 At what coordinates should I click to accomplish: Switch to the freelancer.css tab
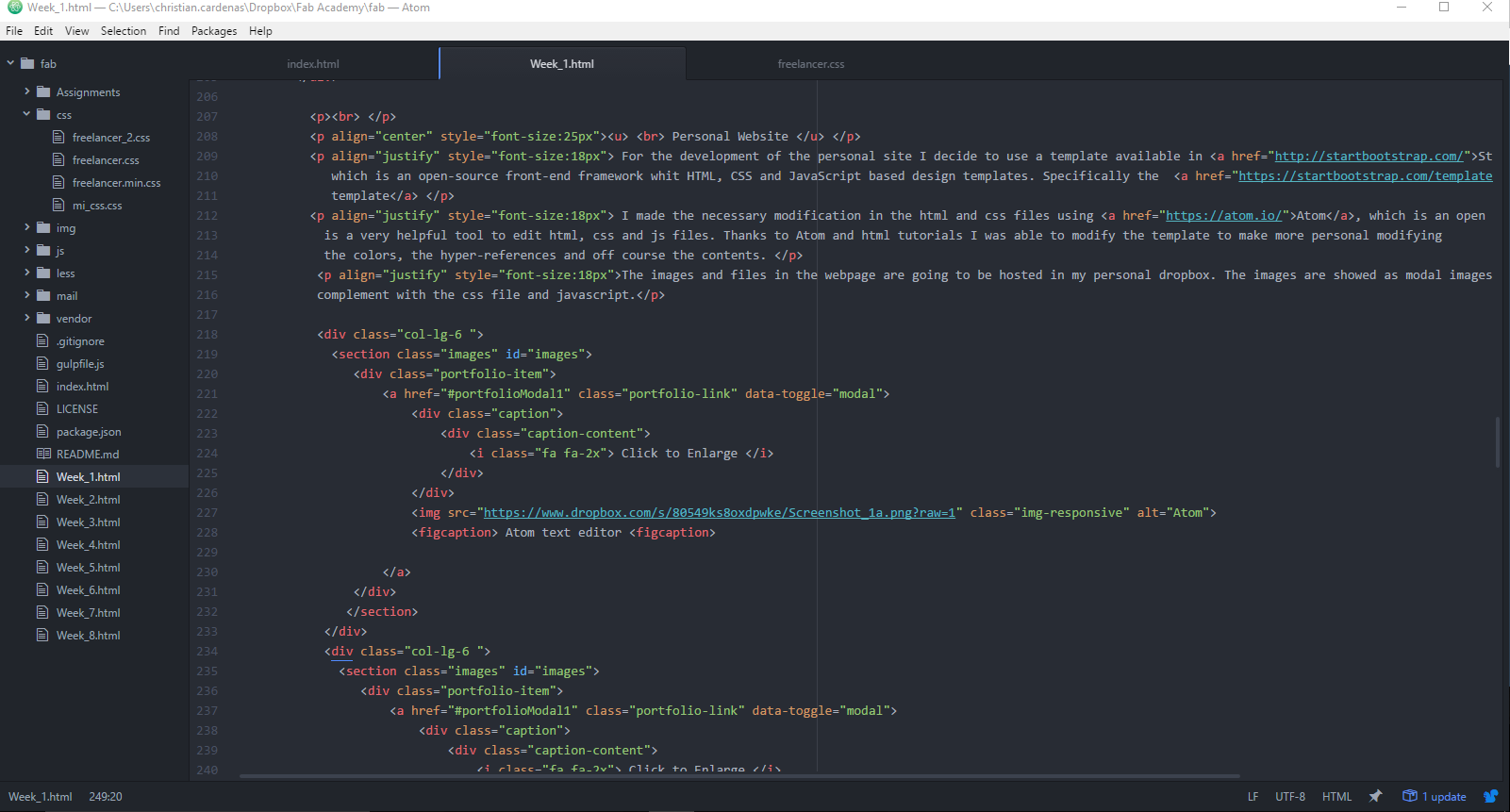811,64
